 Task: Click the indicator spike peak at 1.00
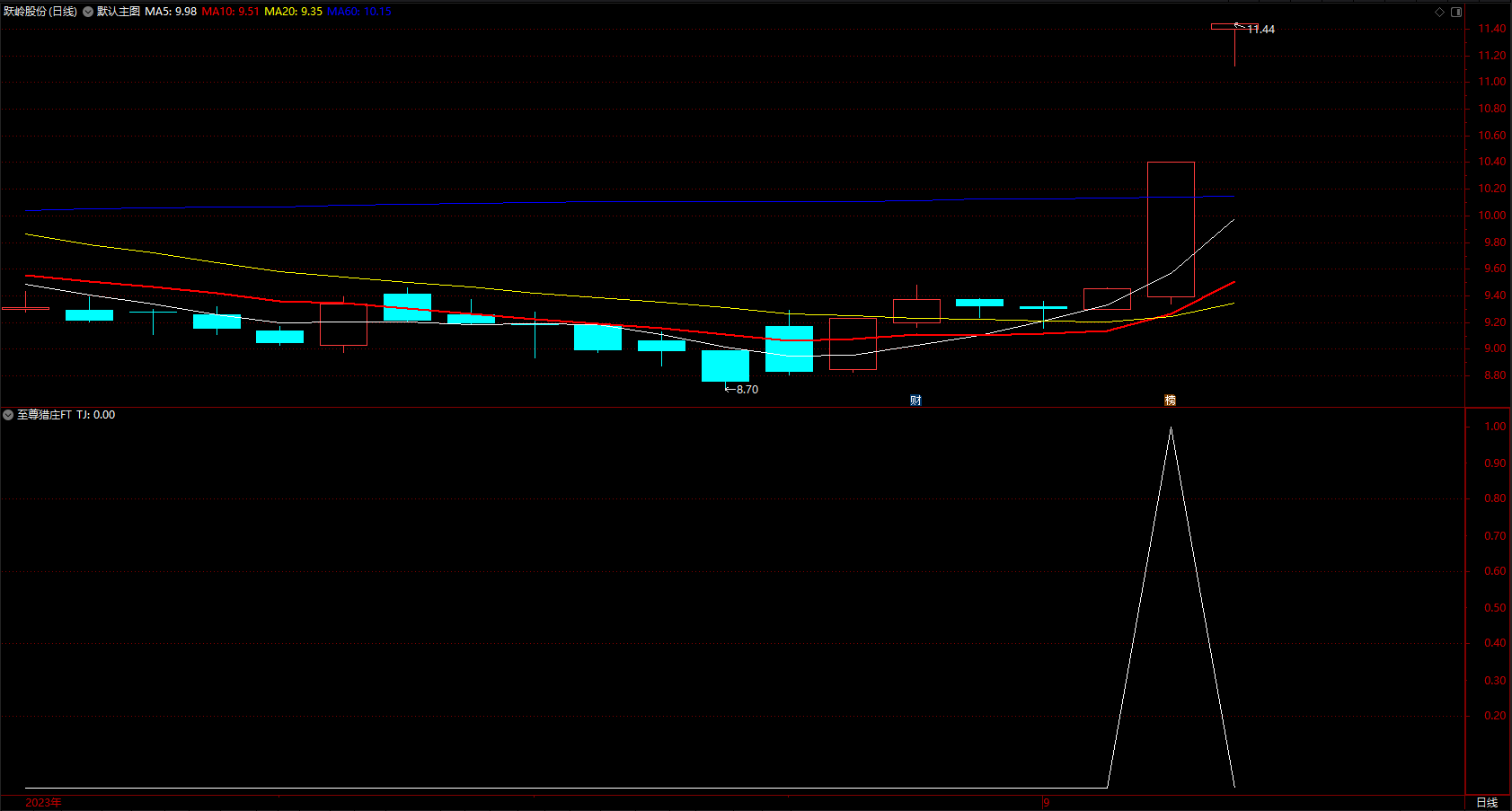coord(1171,428)
